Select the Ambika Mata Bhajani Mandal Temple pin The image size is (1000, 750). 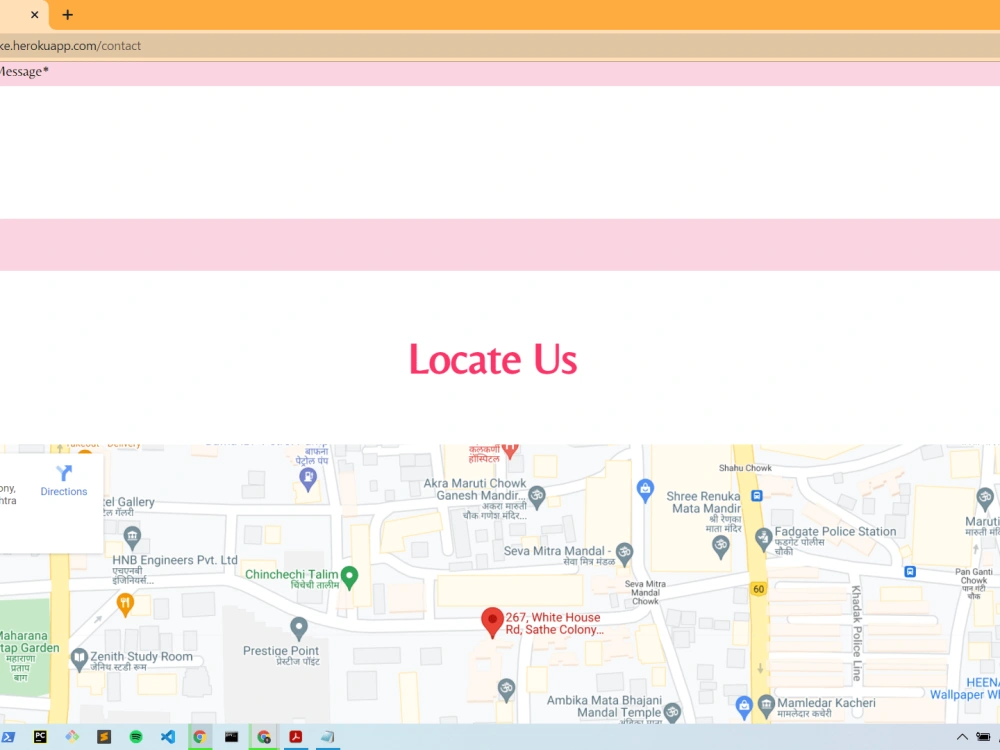[672, 712]
